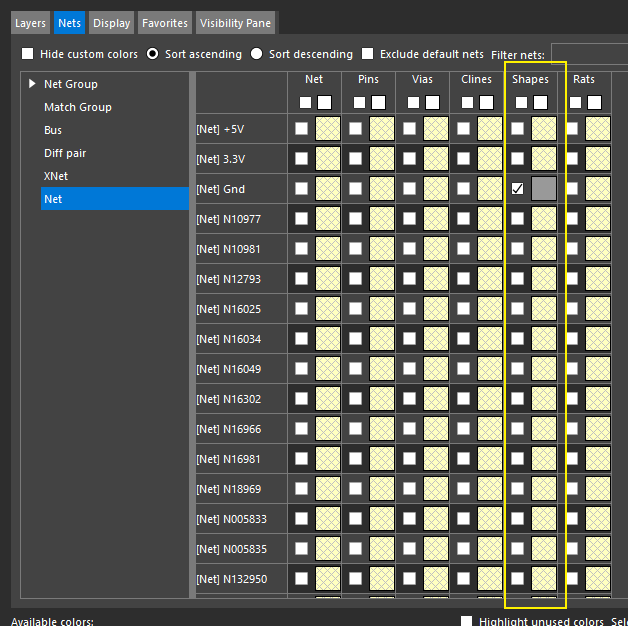Toggle the 3.3V Pins checkbox

tap(355, 159)
